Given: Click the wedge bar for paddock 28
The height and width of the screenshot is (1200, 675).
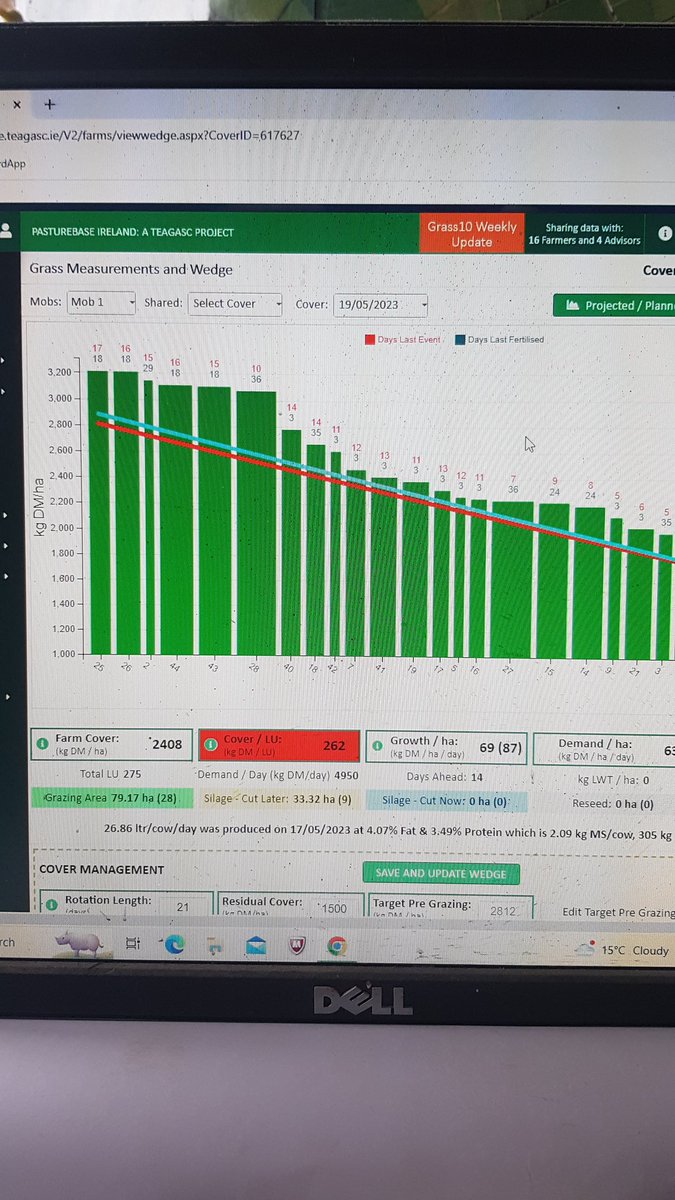Looking at the screenshot, I should [256, 522].
